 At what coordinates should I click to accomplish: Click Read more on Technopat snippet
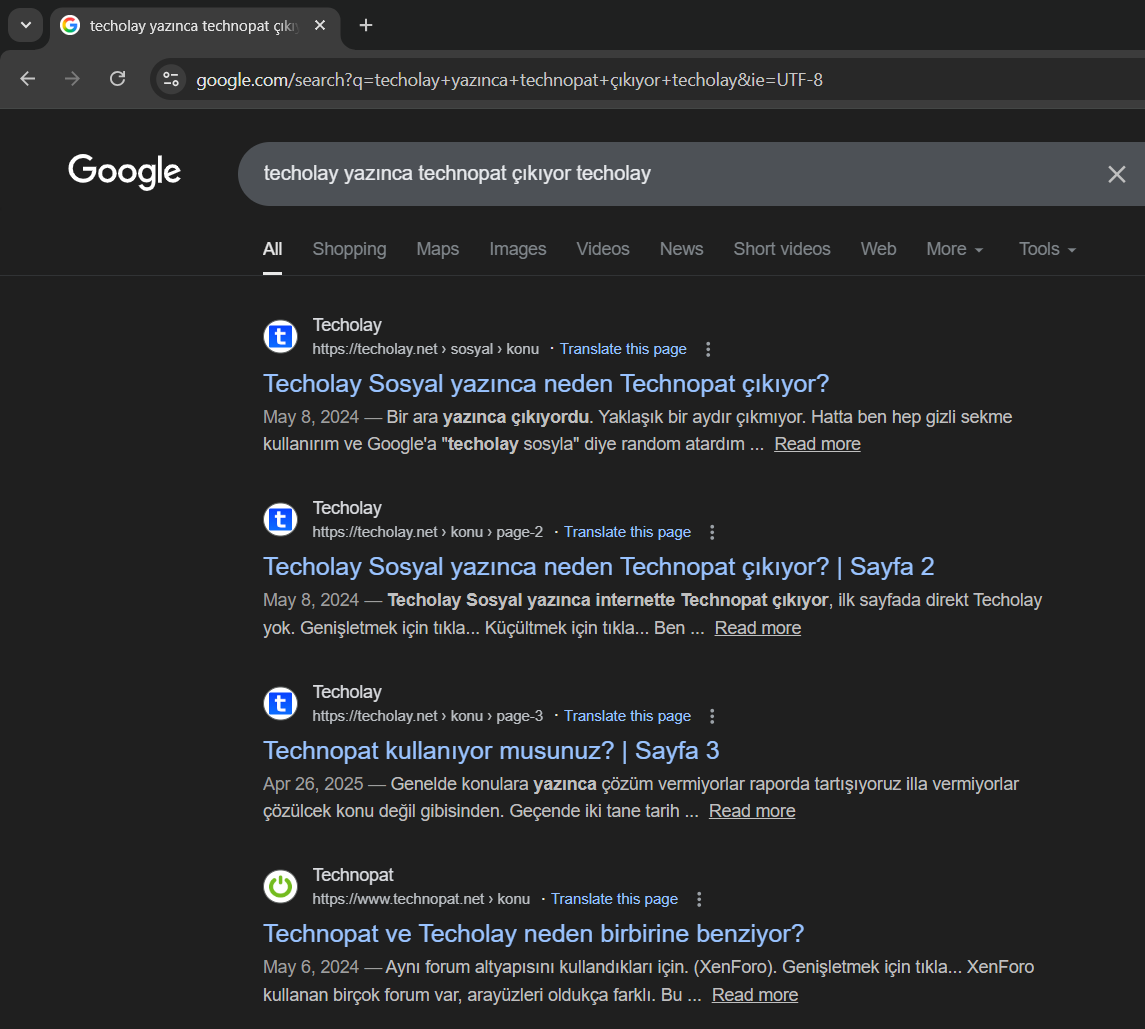(x=754, y=995)
